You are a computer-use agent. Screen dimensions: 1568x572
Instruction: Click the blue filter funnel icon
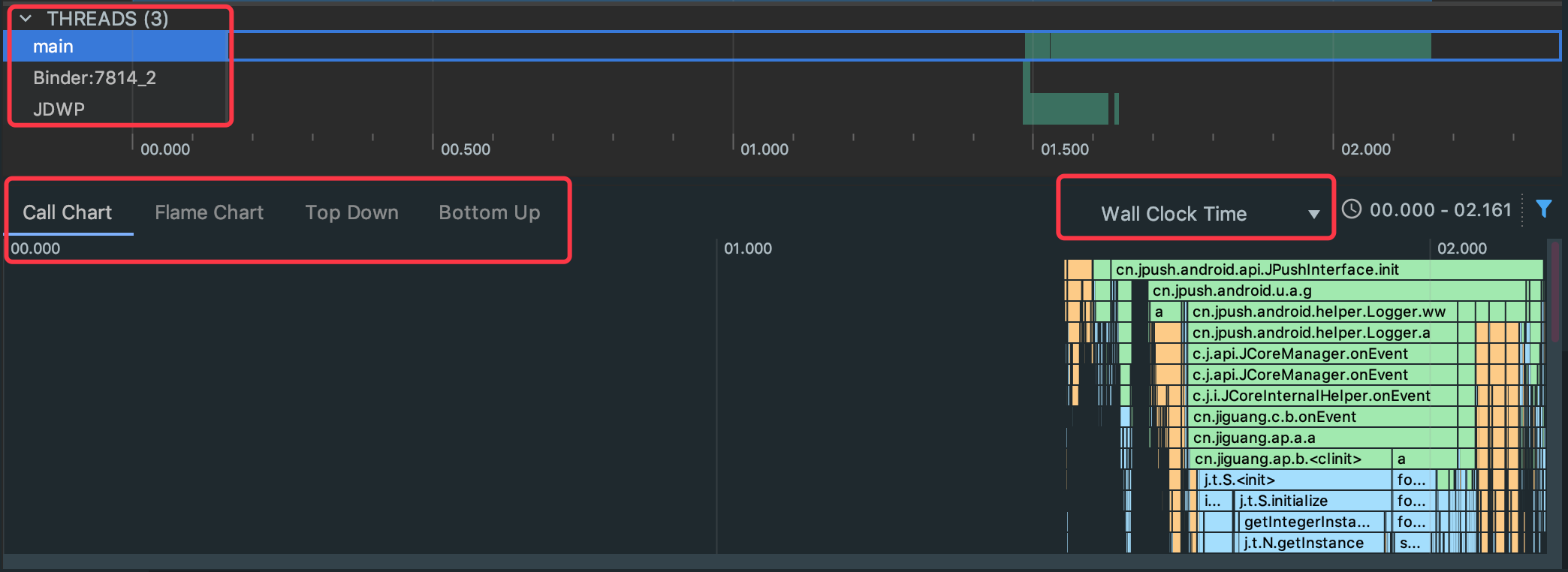coord(1544,209)
